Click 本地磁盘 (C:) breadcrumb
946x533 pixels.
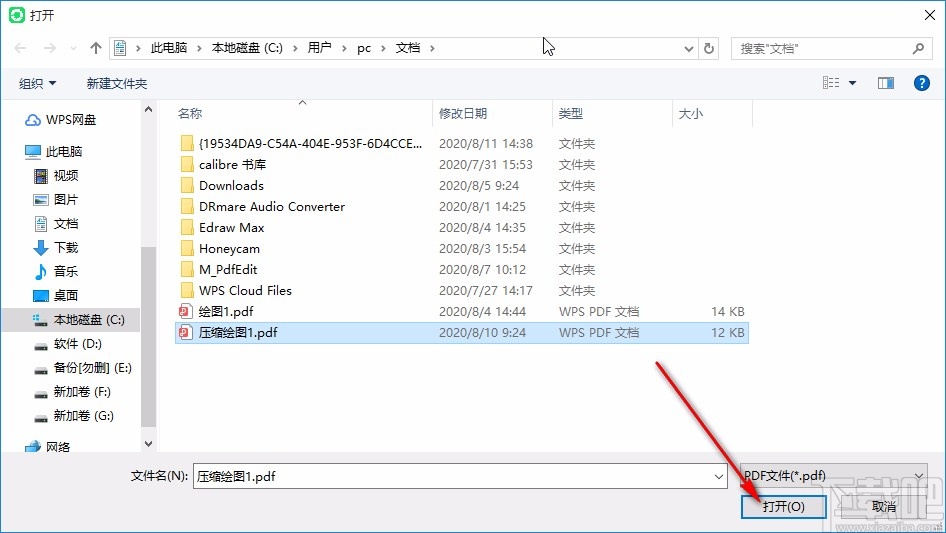247,48
